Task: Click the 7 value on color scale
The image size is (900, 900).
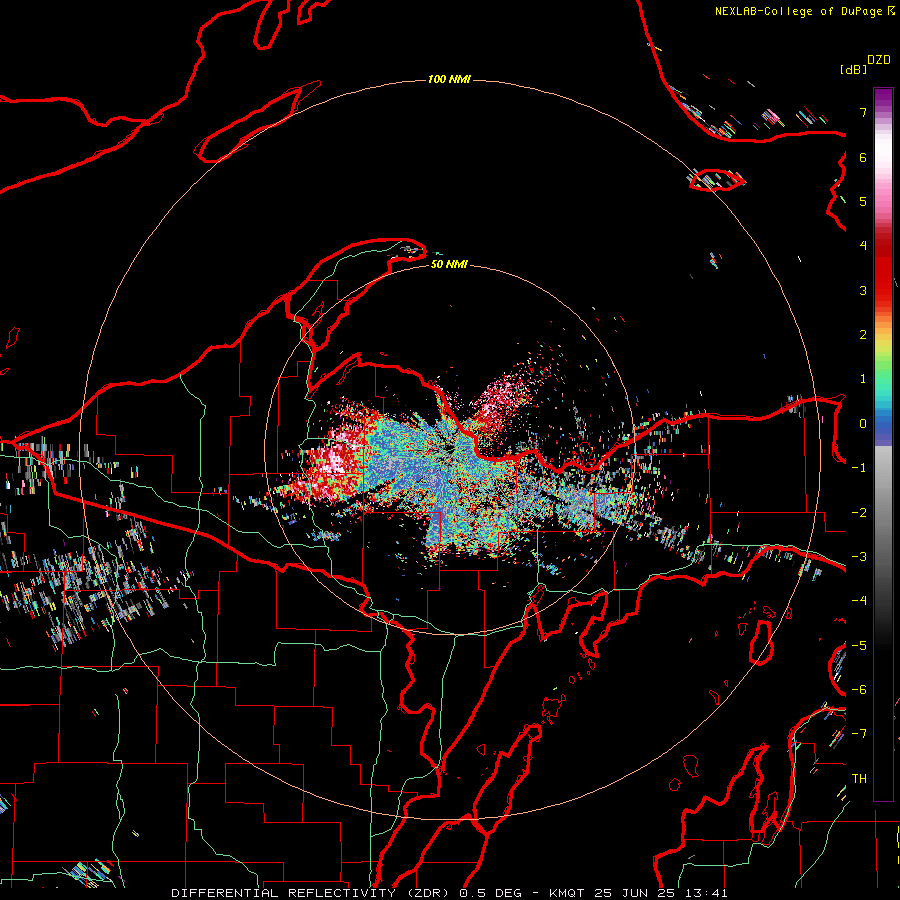Action: pyautogui.click(x=863, y=112)
